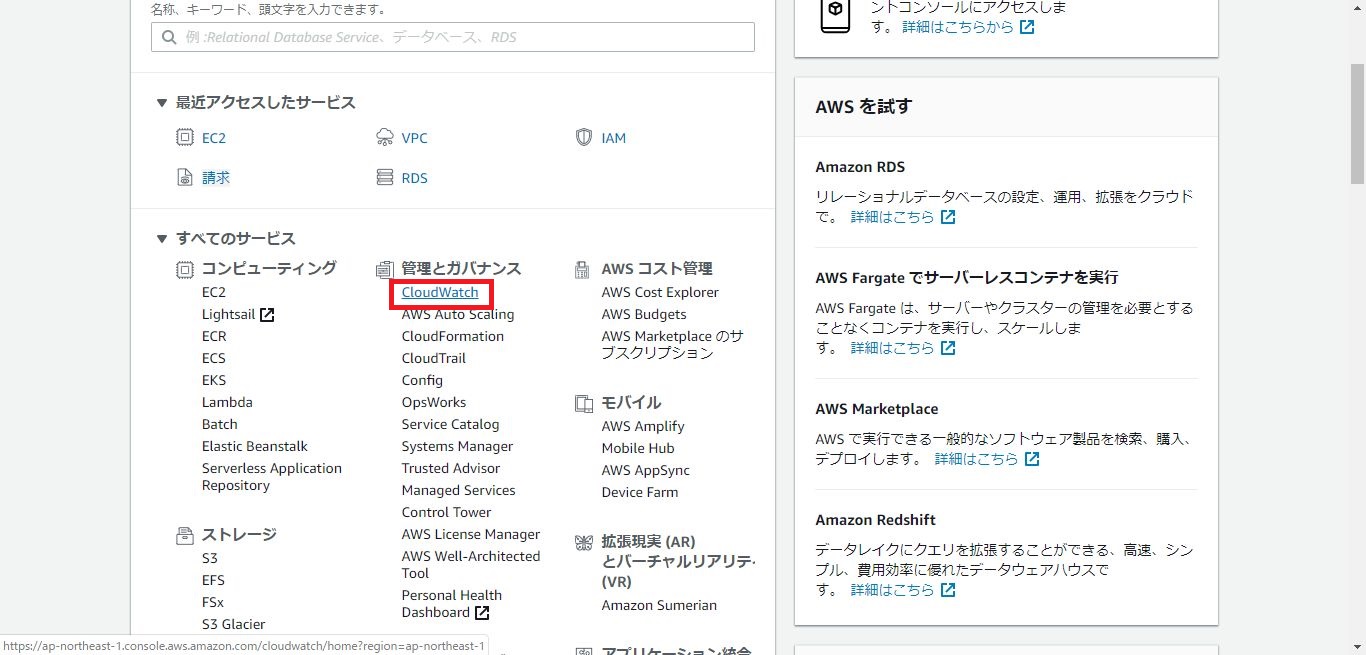Open CloudWatch under 管理とガバナンス
This screenshot has width=1366, height=655.
[x=440, y=293]
